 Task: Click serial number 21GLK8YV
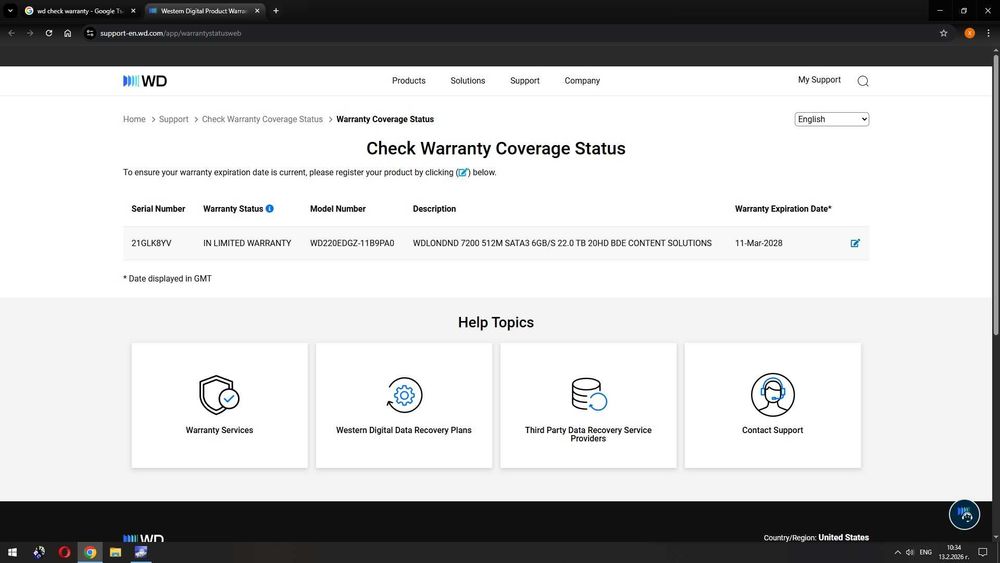[151, 243]
